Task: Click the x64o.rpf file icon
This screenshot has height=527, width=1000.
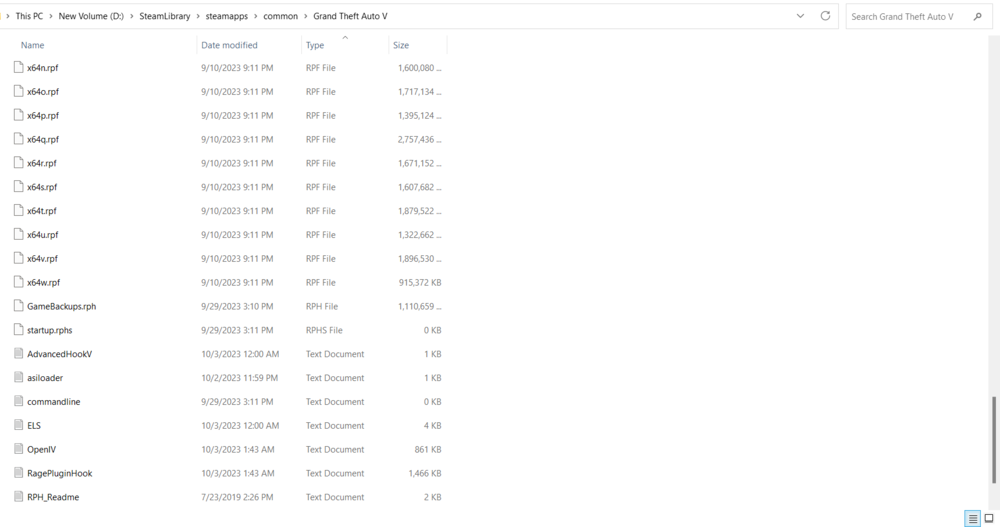Action: coord(18,91)
